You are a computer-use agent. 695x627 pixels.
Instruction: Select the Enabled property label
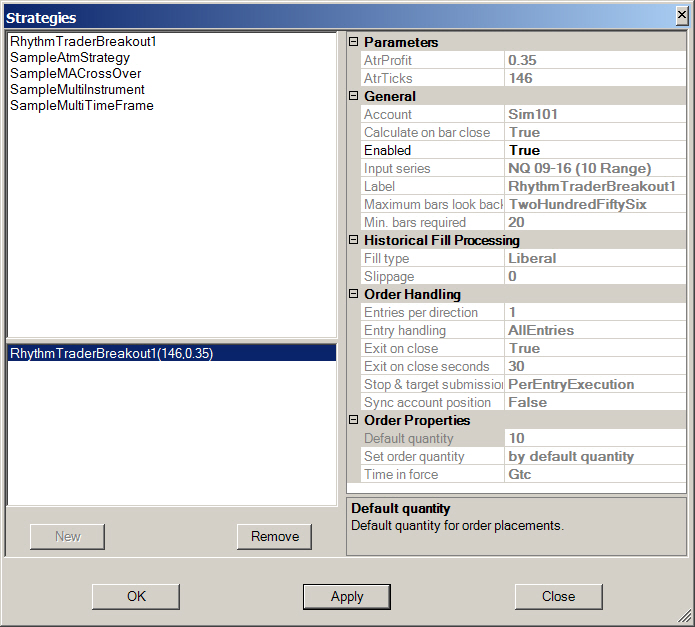(x=432, y=150)
